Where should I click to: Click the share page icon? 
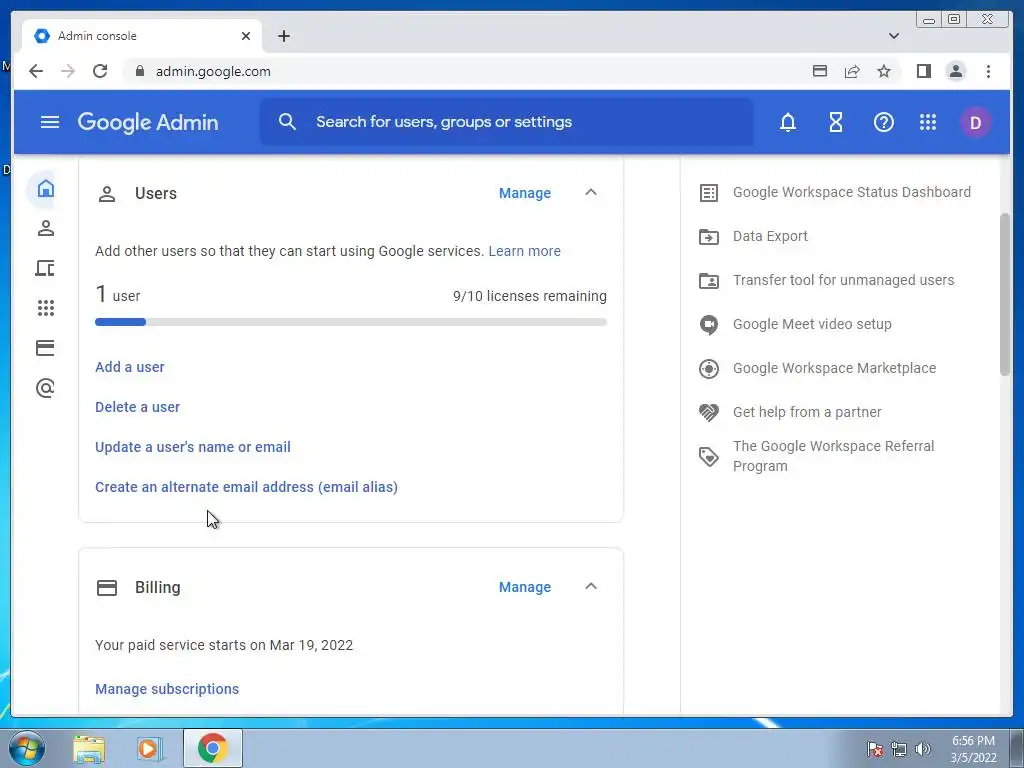click(x=852, y=71)
